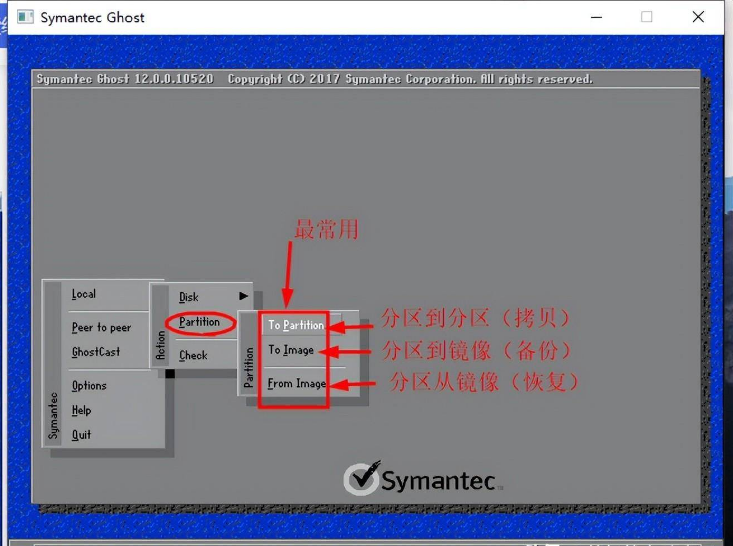
Task: Choose To Image backup option
Action: coord(291,350)
